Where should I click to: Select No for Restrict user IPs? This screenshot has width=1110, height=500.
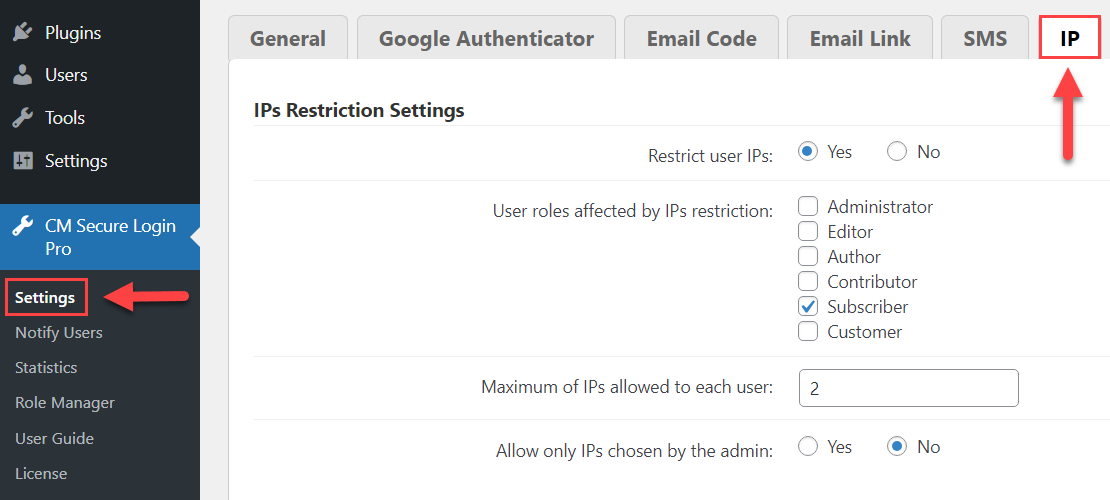[897, 152]
